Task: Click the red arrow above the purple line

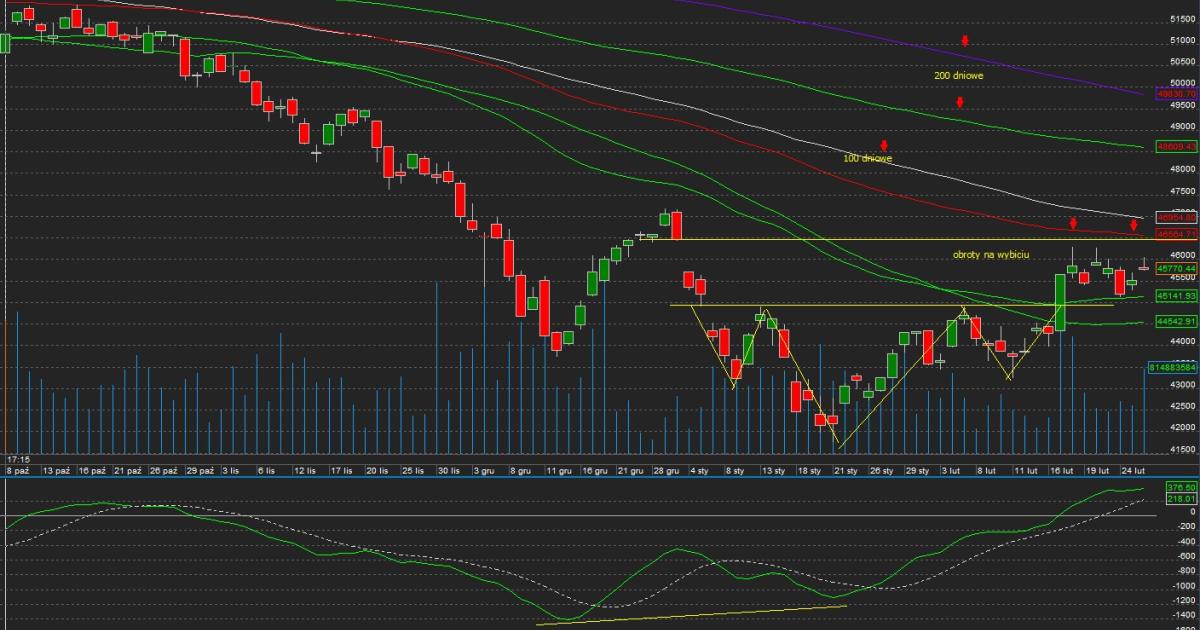Action: pyautogui.click(x=965, y=41)
